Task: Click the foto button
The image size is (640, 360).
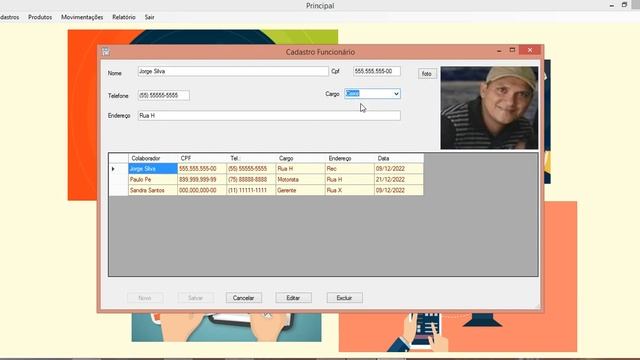Action: 427,73
